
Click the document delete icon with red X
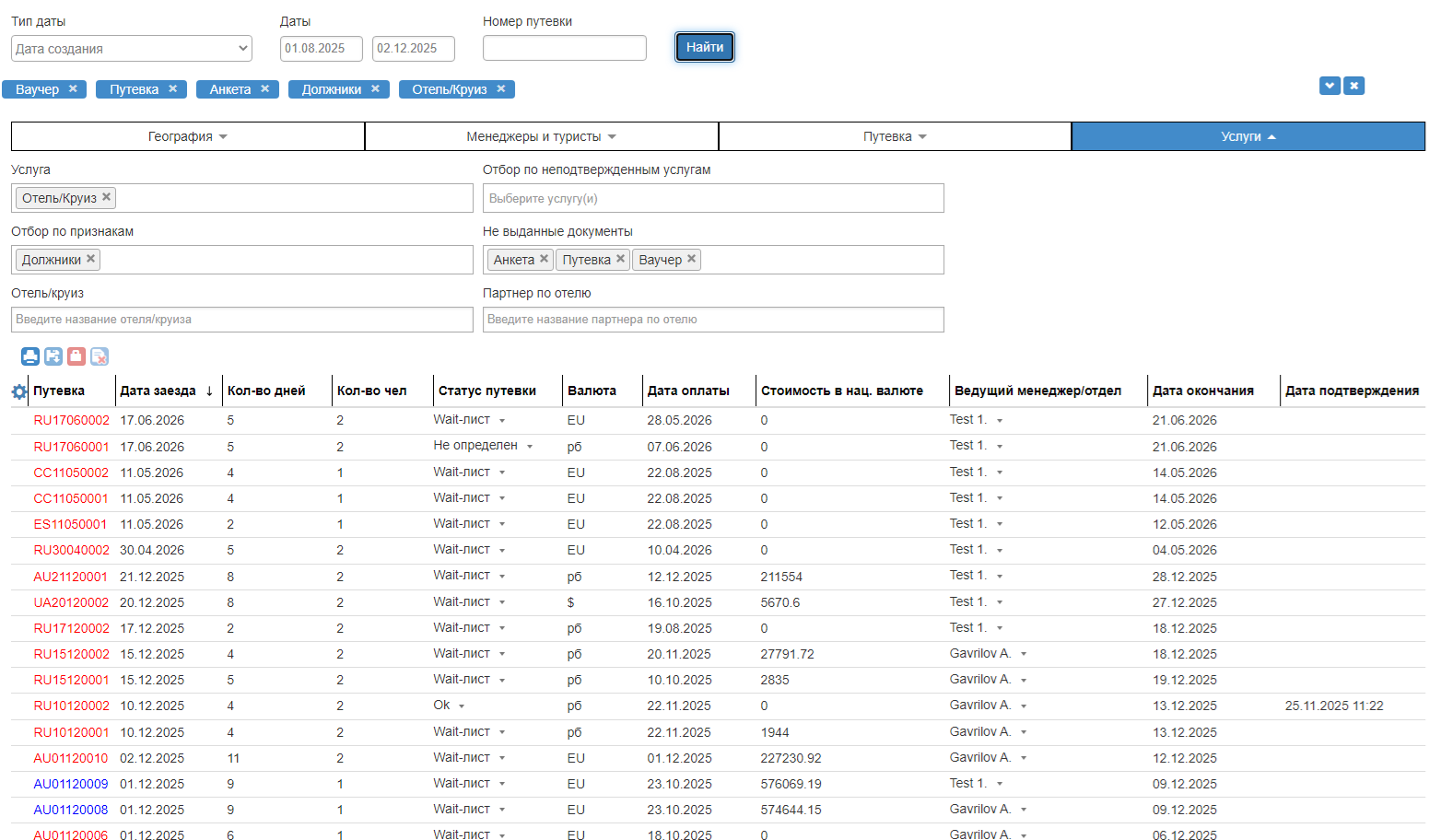click(100, 356)
